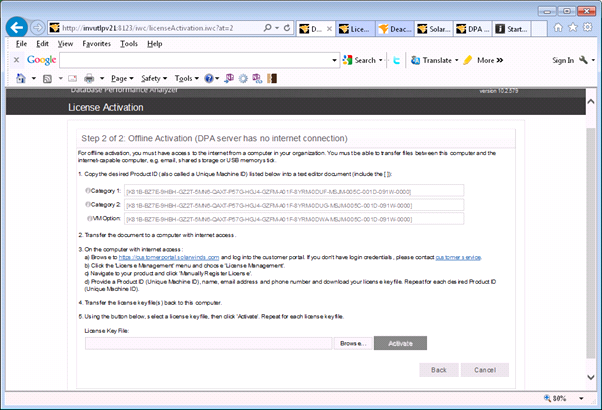Screen dimensions: 602x410
Task: Open the Favorites menu
Action: 96,44
